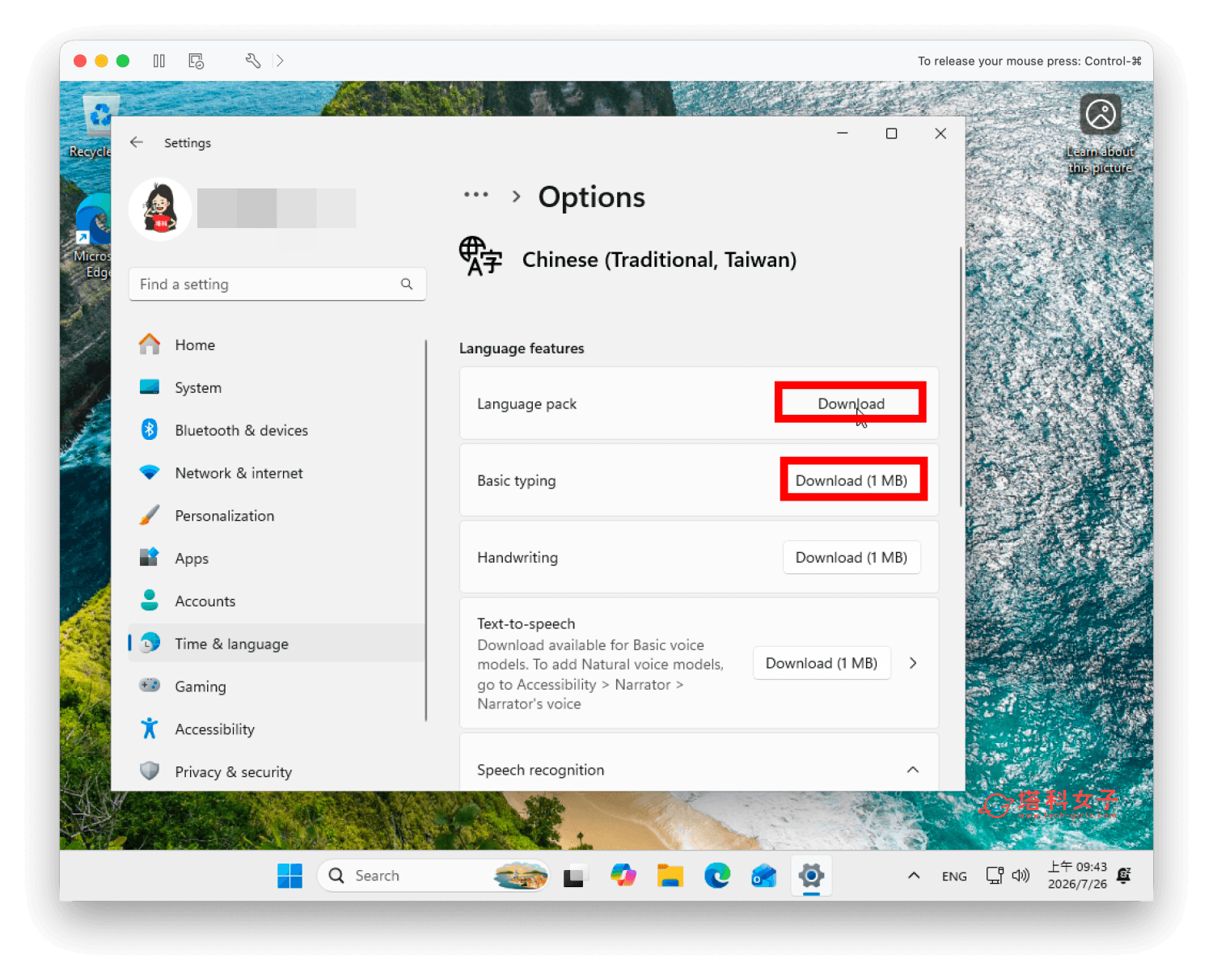Click the Settings back arrow
Image resolution: width=1213 pixels, height=980 pixels.
coord(137,142)
